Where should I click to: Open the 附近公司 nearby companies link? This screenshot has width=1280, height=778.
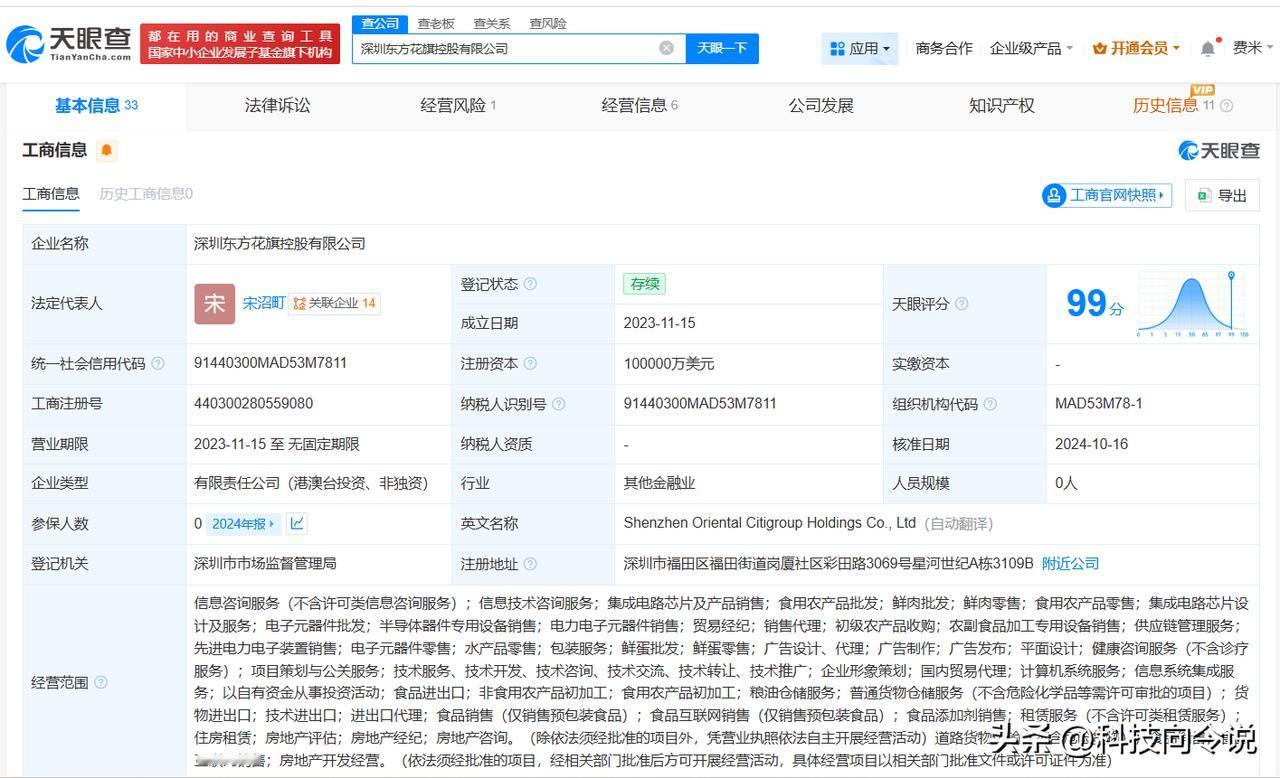click(x=1070, y=564)
